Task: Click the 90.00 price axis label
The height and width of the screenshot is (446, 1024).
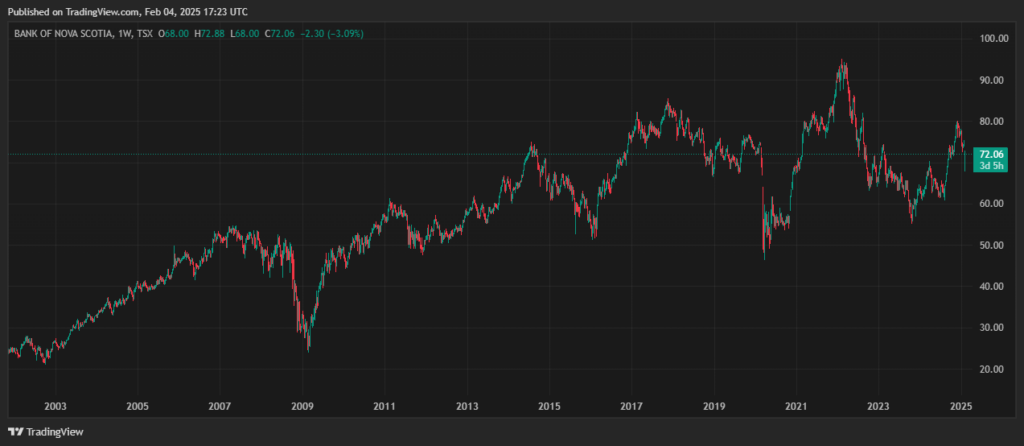Action: [x=993, y=80]
